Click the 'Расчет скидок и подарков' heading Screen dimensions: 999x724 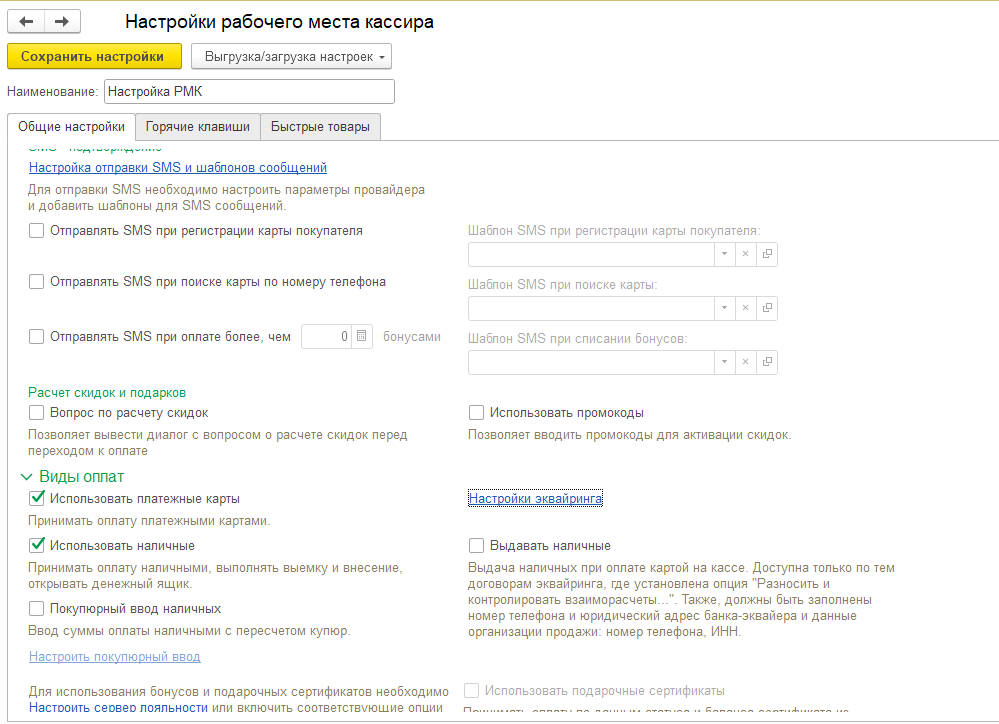(x=107, y=393)
